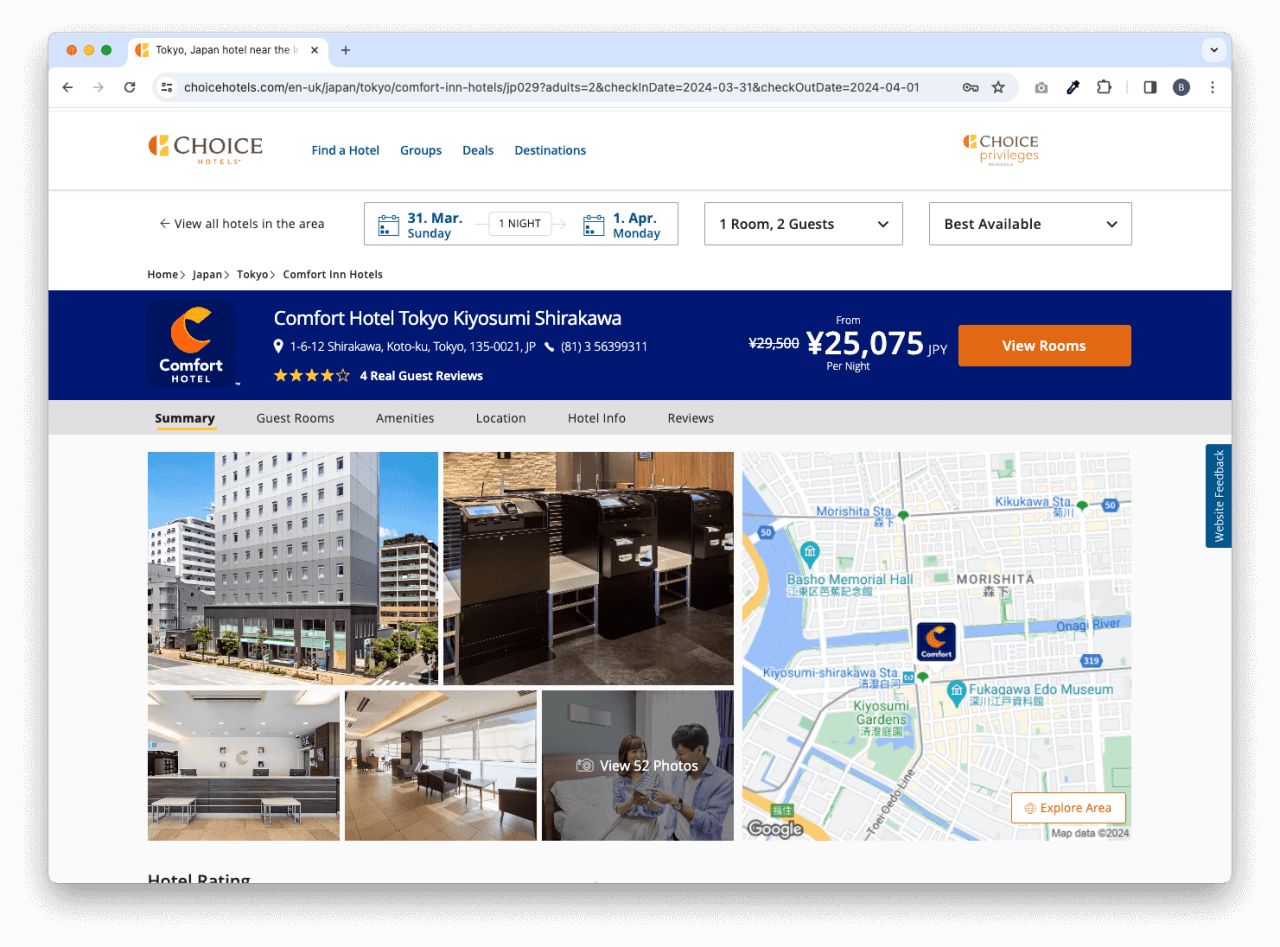Switch to the Hotel Info tab
The image size is (1280, 947).
[x=597, y=418]
